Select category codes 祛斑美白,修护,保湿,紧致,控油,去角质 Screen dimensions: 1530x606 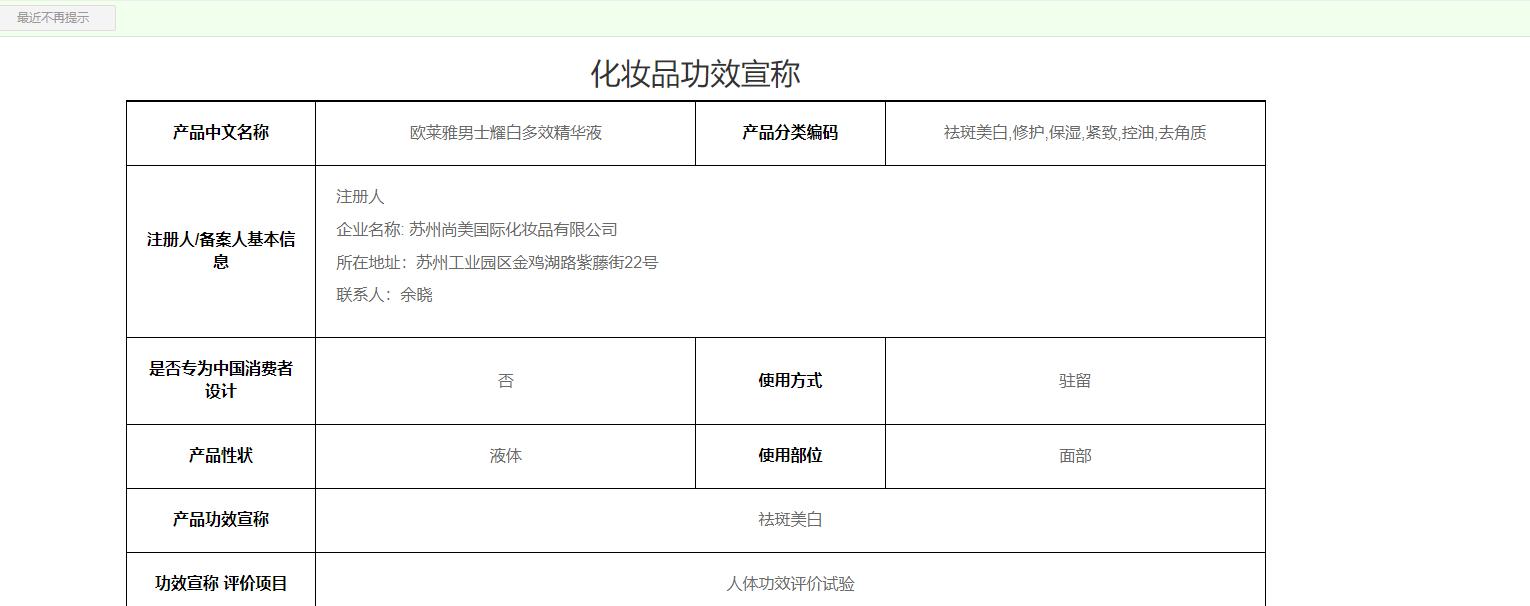click(1075, 133)
